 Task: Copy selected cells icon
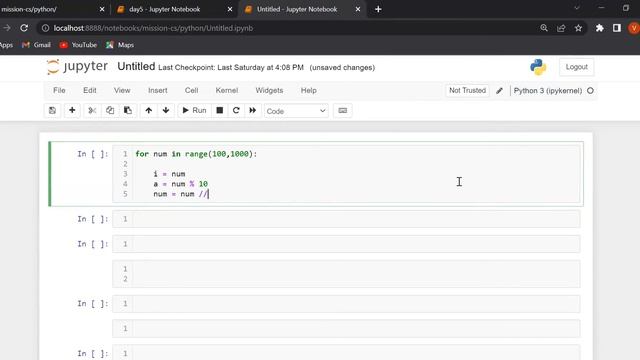point(110,111)
